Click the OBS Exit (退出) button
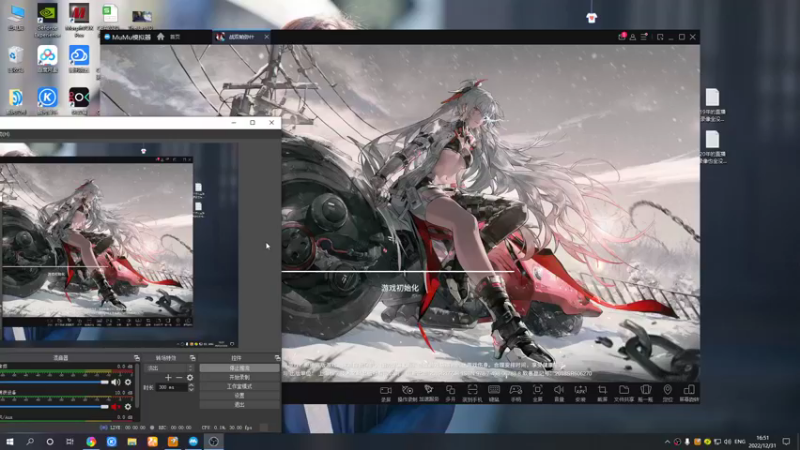Screen dimensions: 800x450 [x=239, y=405]
